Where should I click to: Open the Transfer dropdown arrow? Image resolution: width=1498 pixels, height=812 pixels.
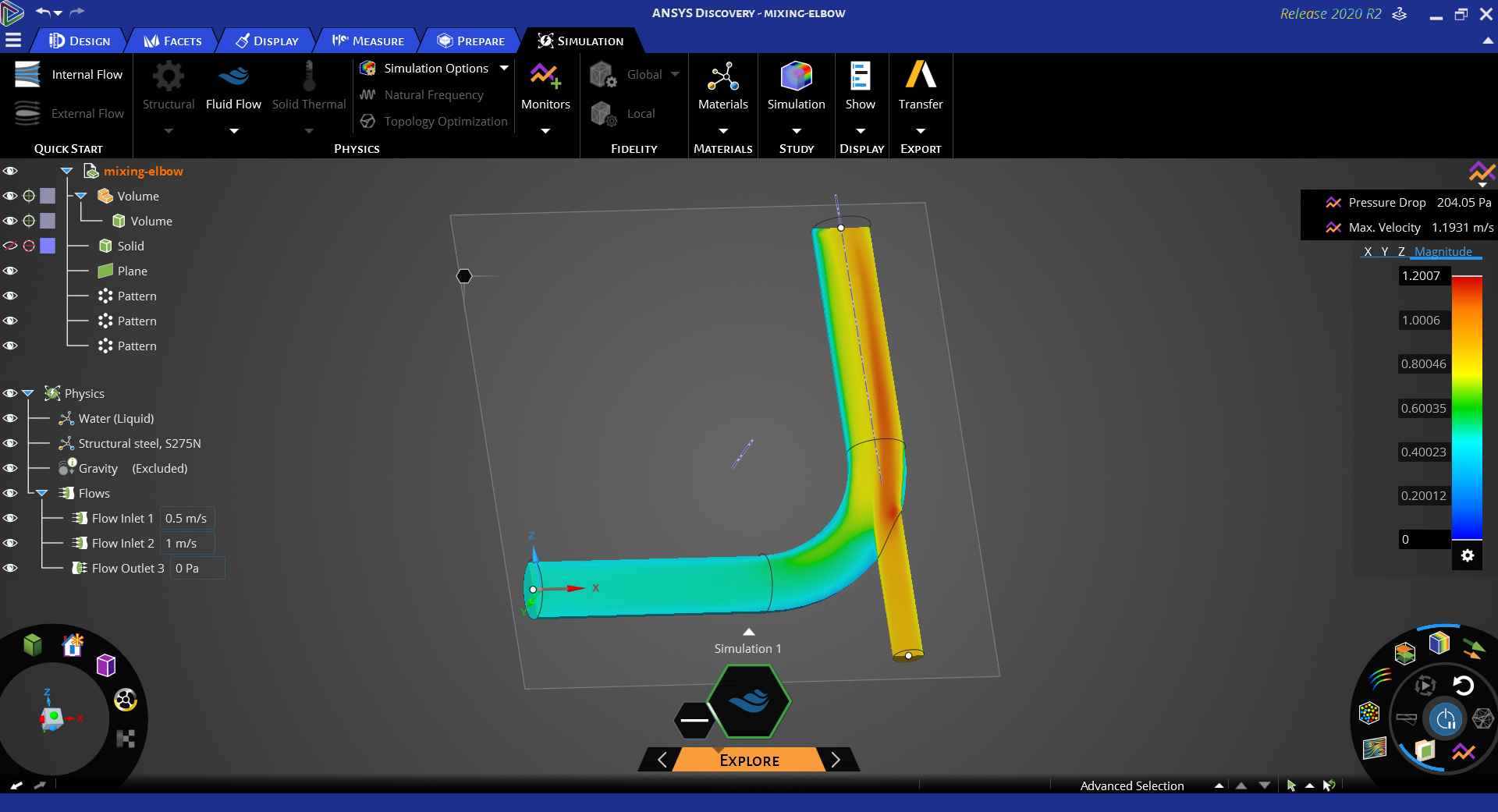pos(921,131)
